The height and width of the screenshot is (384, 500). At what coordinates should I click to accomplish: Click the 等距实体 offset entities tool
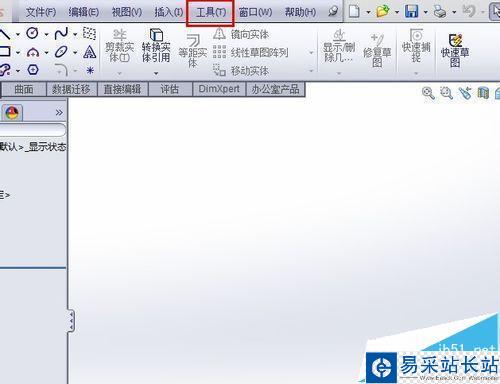pyautogui.click(x=193, y=51)
